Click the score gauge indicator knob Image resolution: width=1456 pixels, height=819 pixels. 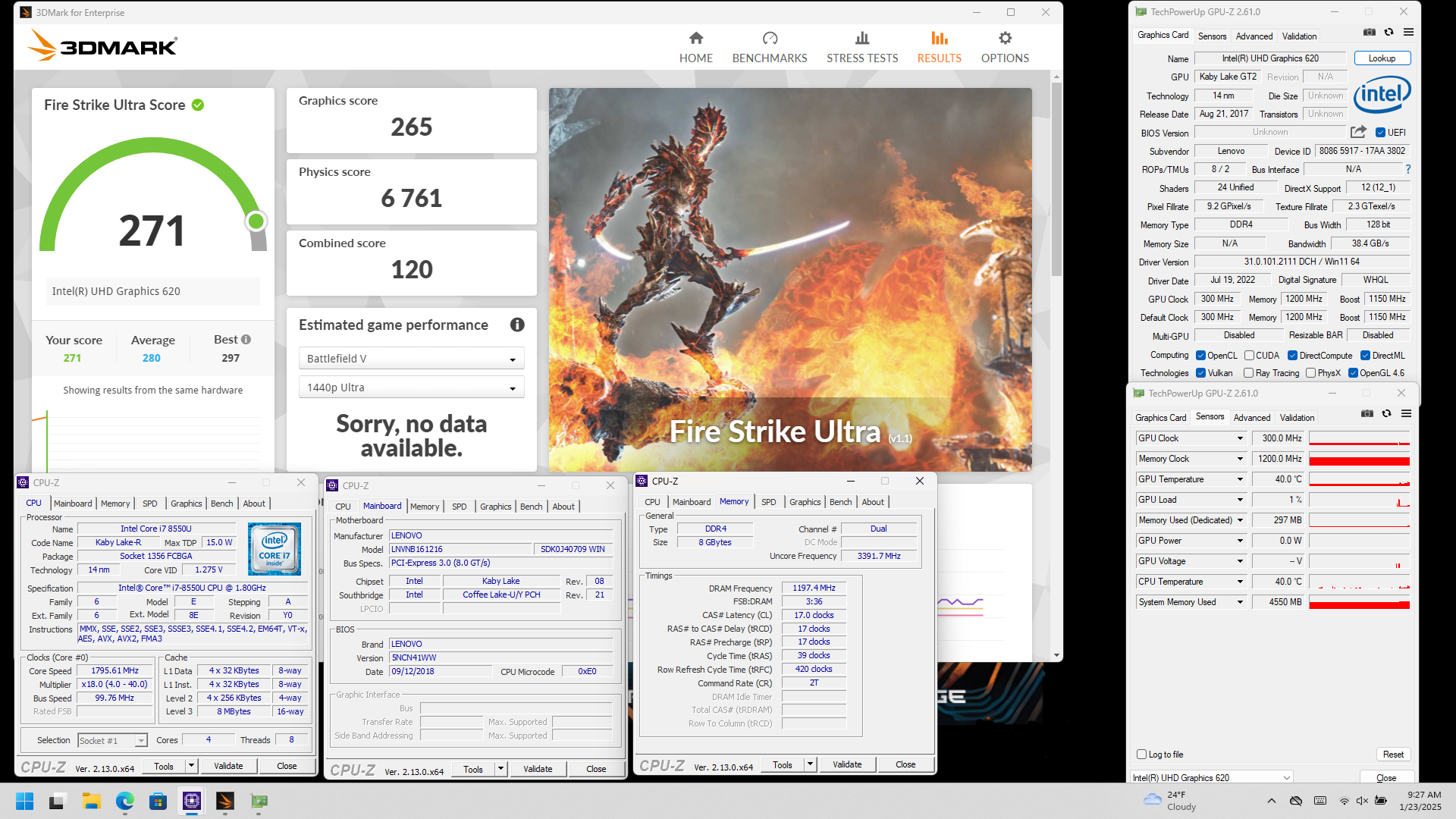256,221
